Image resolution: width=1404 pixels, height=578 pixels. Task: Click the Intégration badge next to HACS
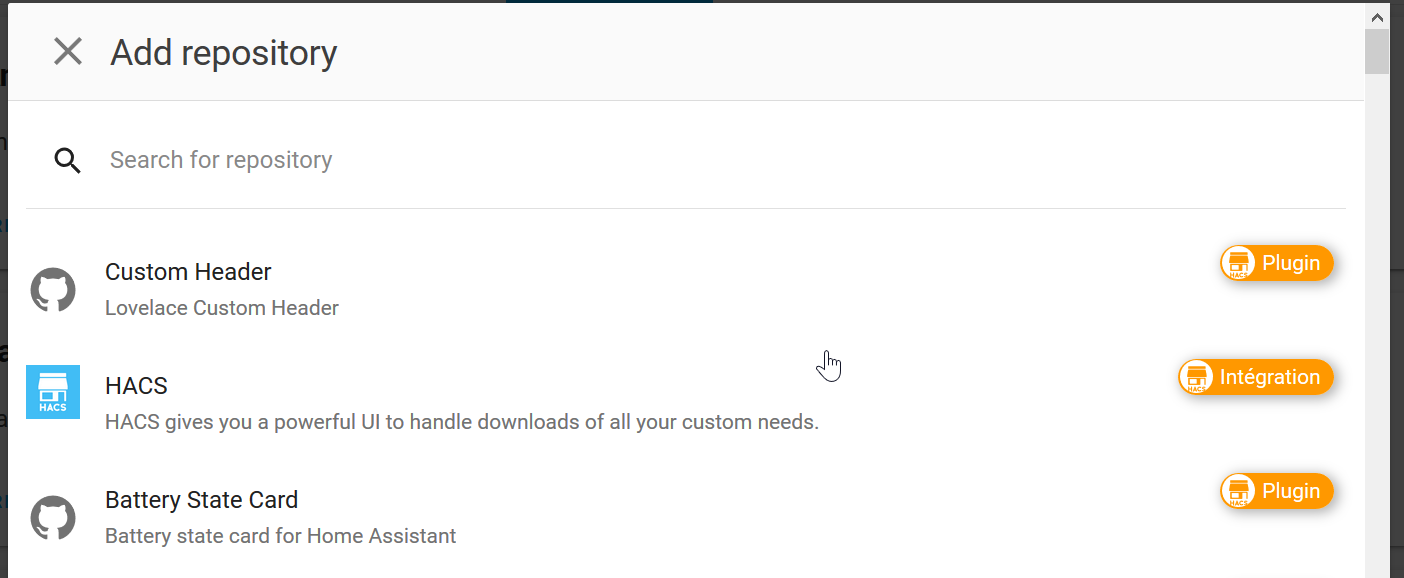(x=1255, y=377)
